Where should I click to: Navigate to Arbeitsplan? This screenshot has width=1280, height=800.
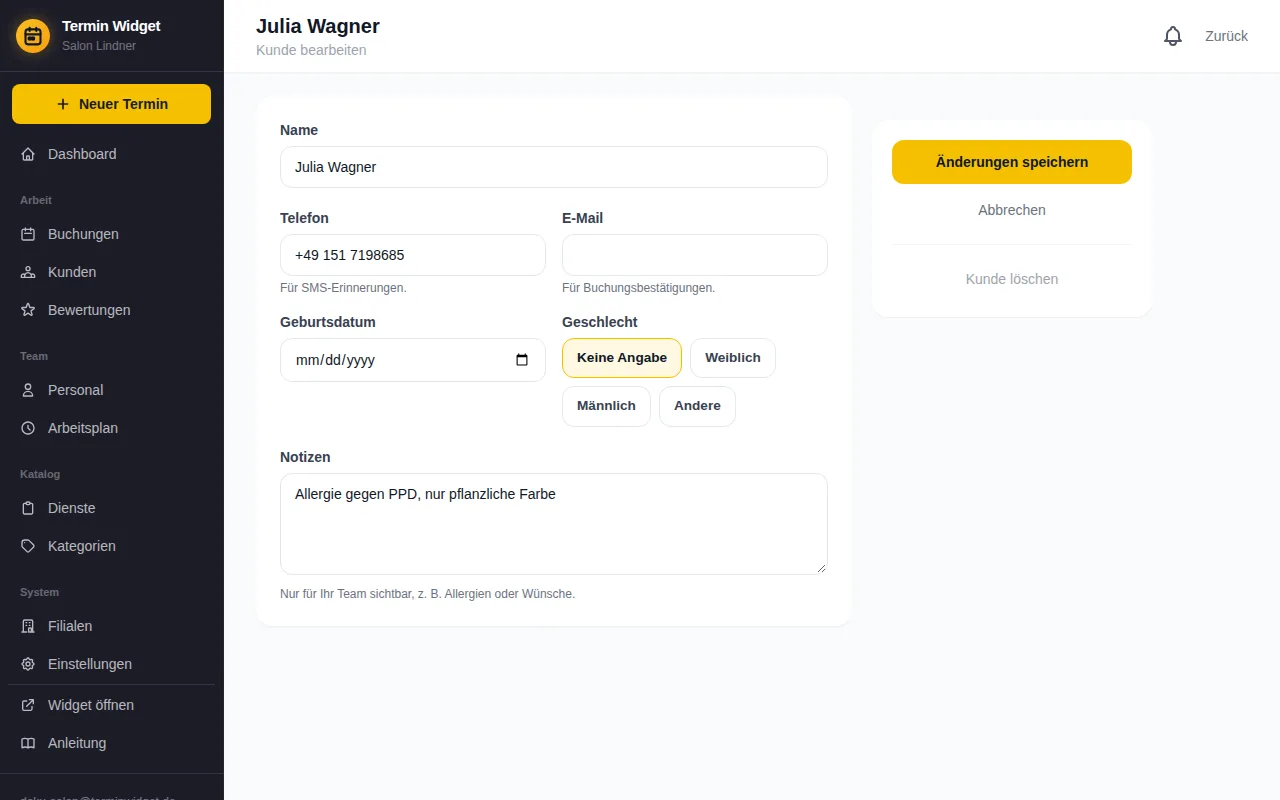(112, 428)
